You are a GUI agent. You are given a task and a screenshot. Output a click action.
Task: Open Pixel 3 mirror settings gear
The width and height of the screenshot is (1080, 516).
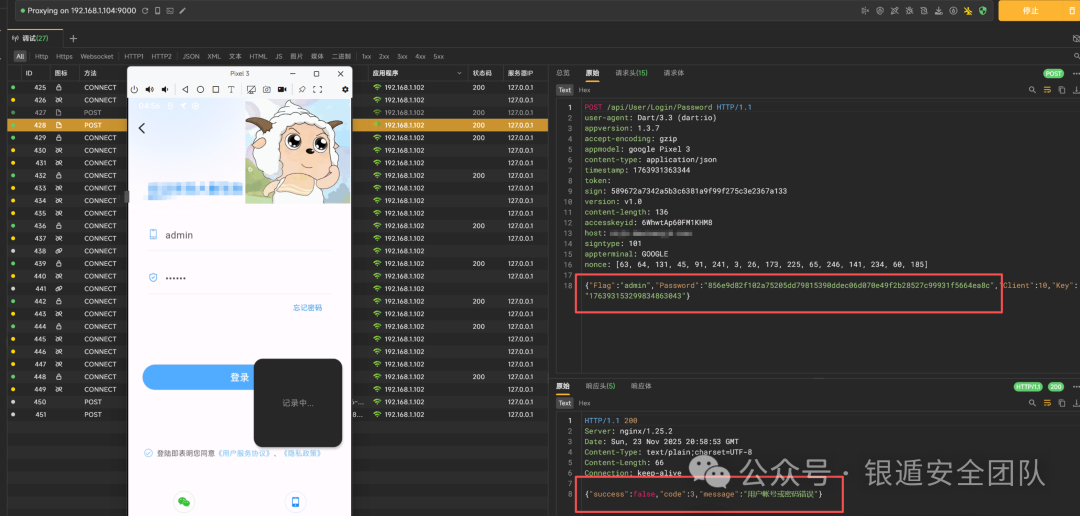pyautogui.click(x=345, y=90)
